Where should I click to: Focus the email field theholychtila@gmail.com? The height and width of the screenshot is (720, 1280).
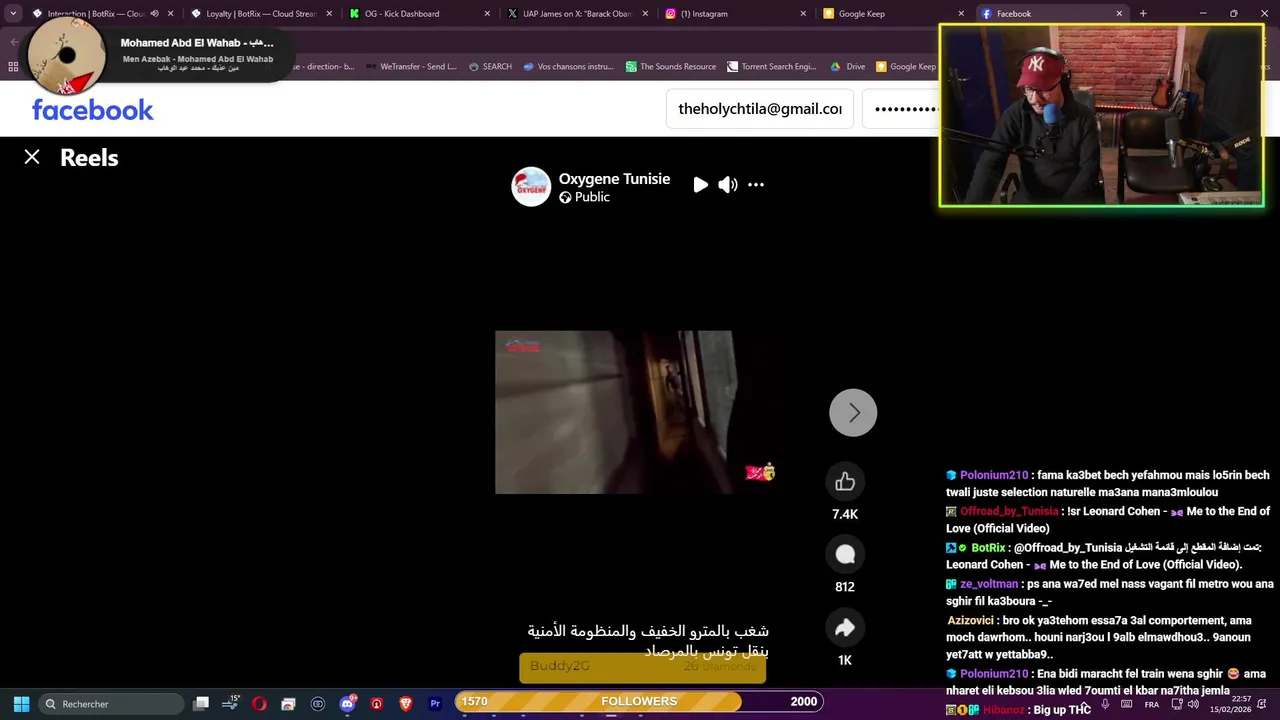[760, 108]
